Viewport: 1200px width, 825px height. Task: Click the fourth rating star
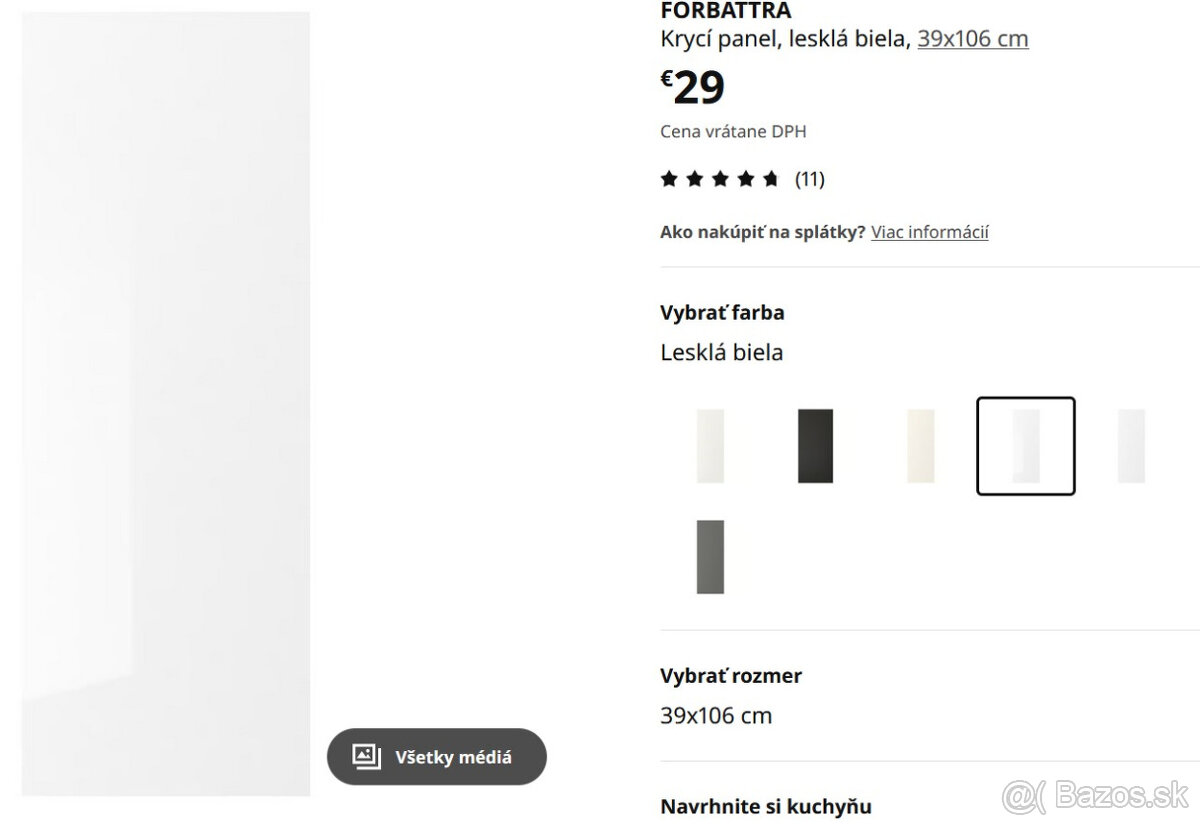coord(744,178)
